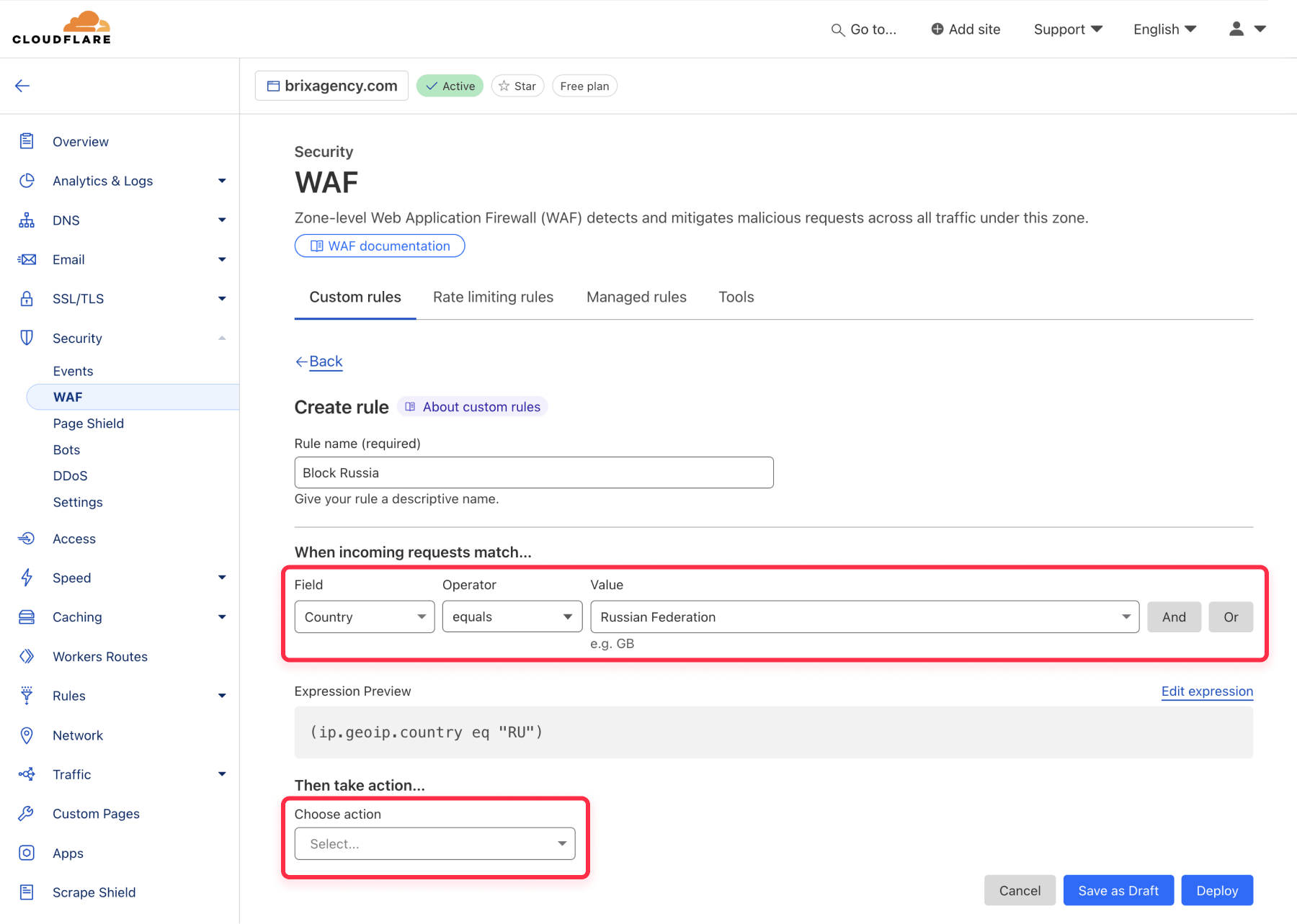Open the Value dropdown showing Russian Federation
Image resolution: width=1297 pixels, height=924 pixels.
click(865, 617)
